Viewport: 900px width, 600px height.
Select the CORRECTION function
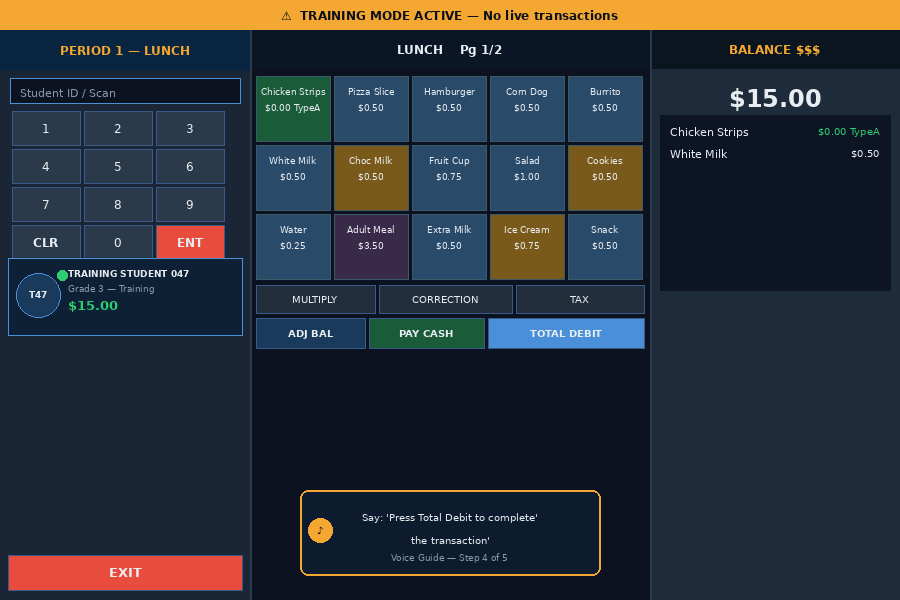pos(446,300)
